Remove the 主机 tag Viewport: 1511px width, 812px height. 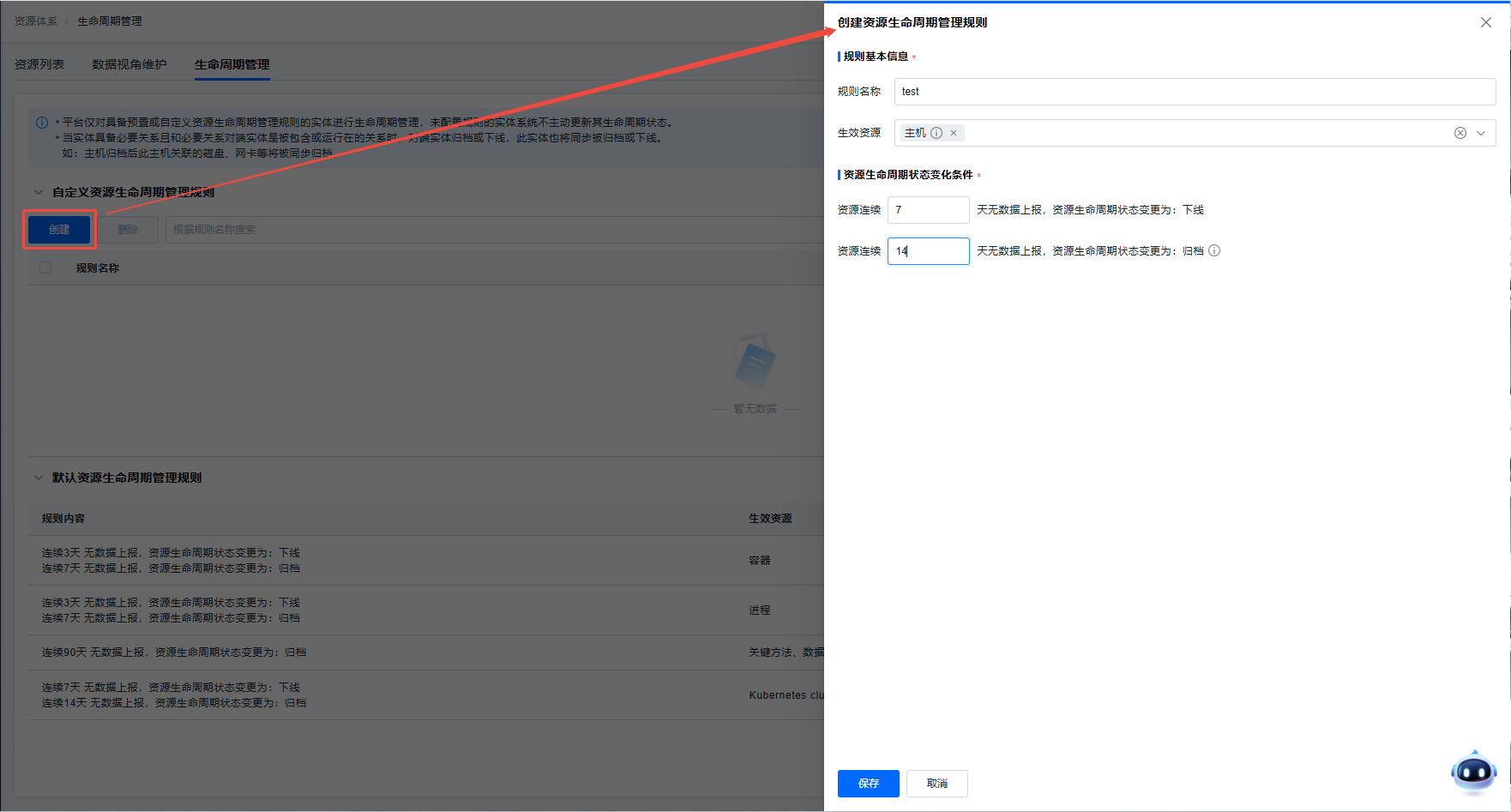point(954,133)
